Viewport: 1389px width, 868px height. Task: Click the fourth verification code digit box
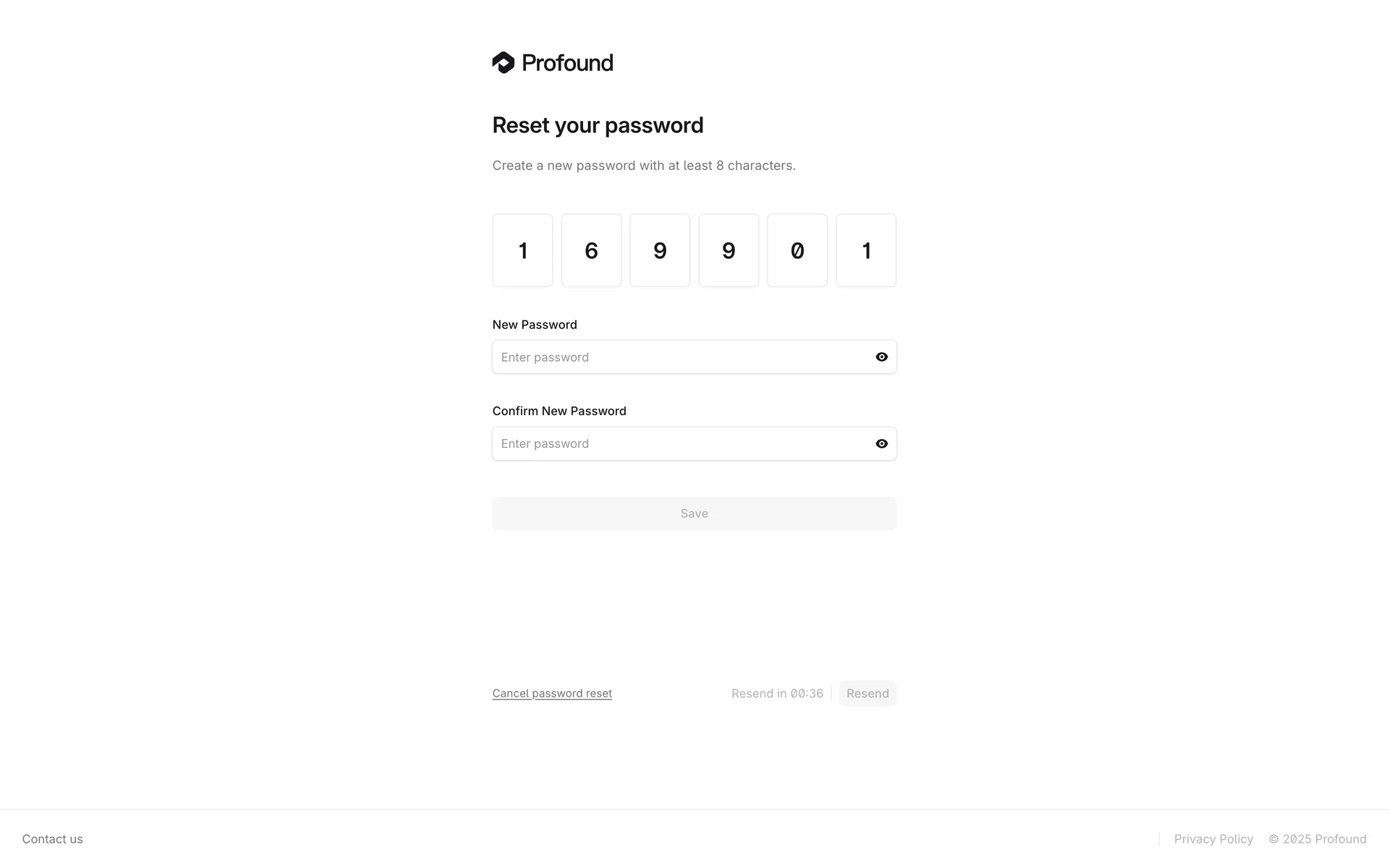coord(729,250)
